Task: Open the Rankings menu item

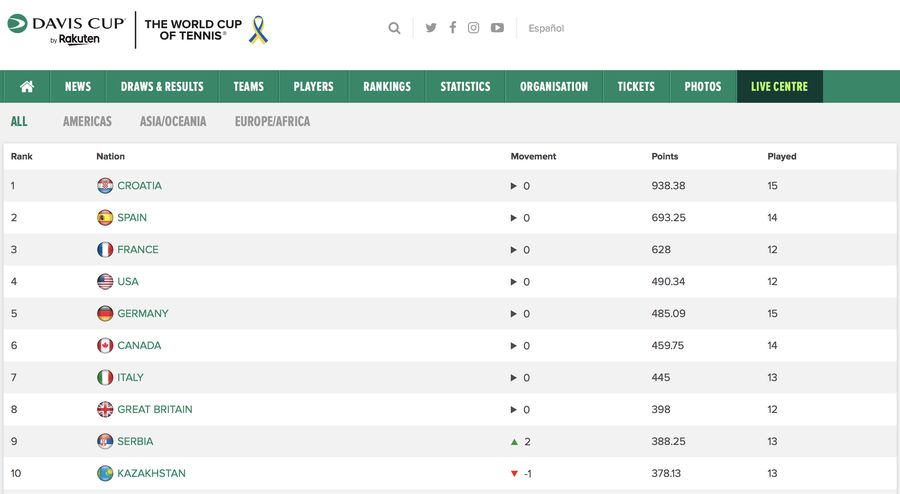Action: click(387, 87)
